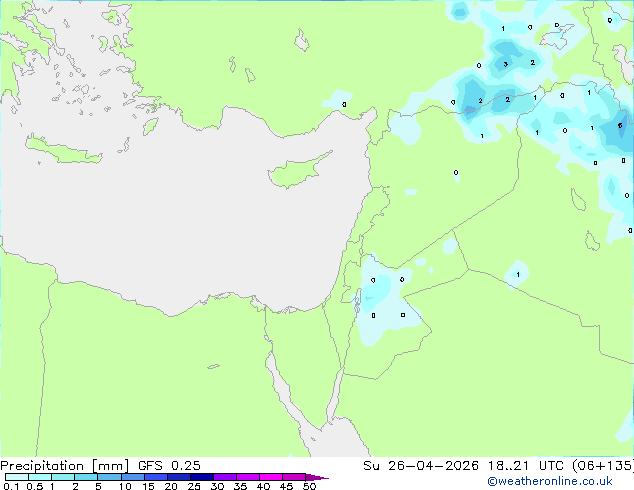This screenshot has height=490, width=634.
Task: Click the '(06+135)' forecast run label
Action: [603, 466]
